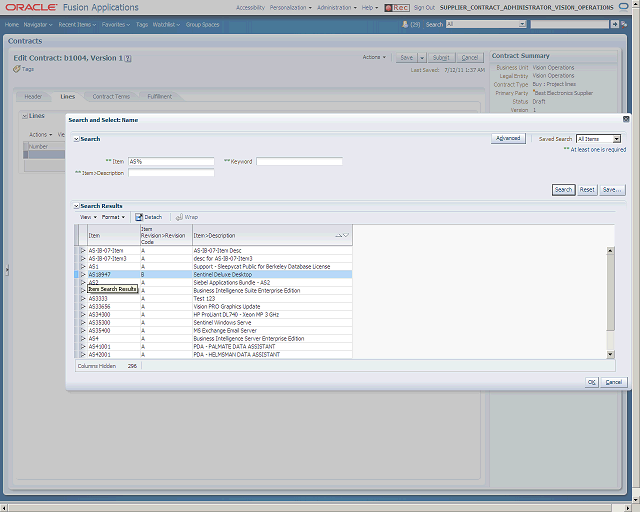Image resolution: width=640 pixels, height=512 pixels.
Task: Click the Home link
Action: 12,24
